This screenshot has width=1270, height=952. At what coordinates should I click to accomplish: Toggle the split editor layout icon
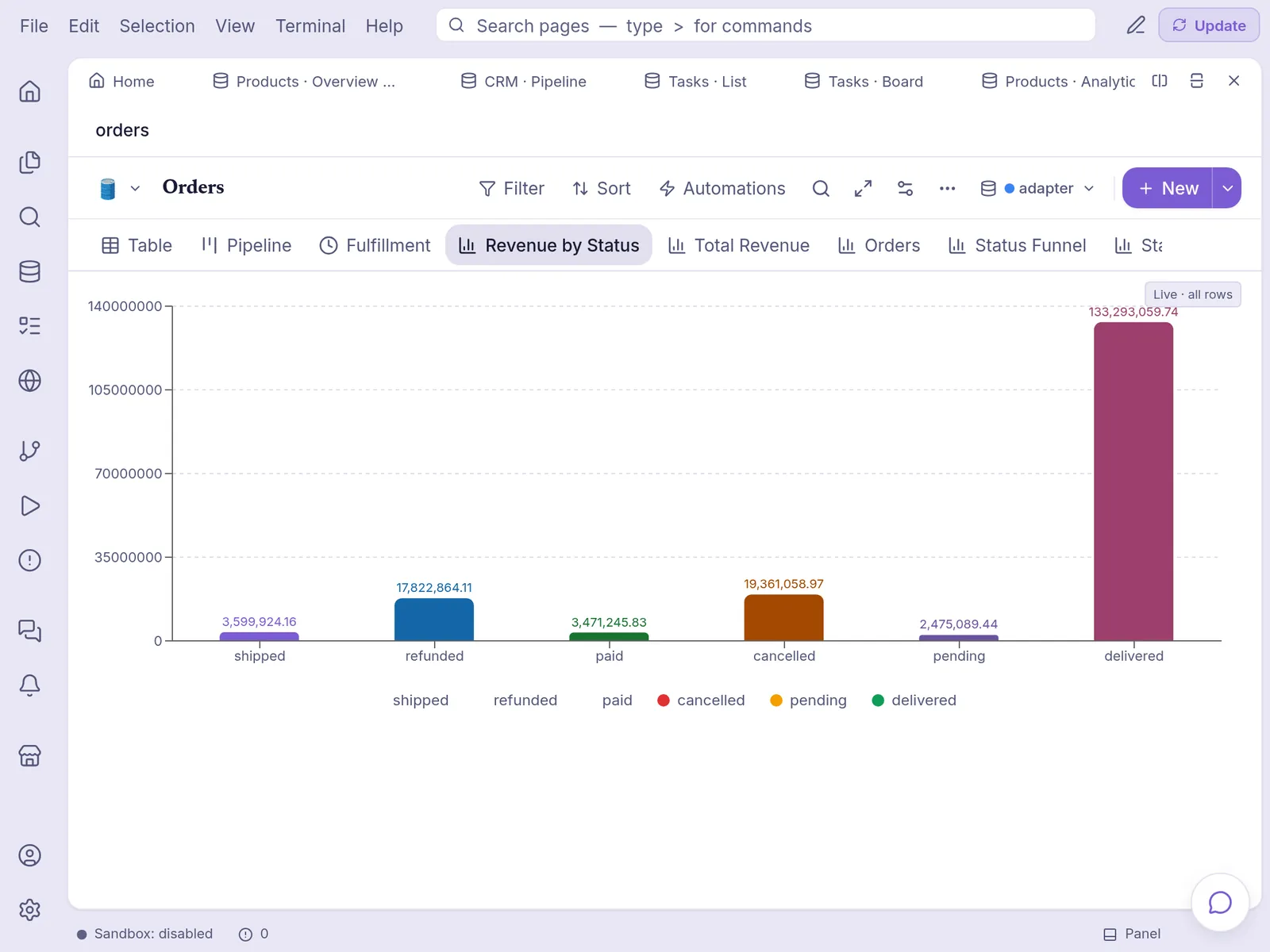click(1160, 81)
